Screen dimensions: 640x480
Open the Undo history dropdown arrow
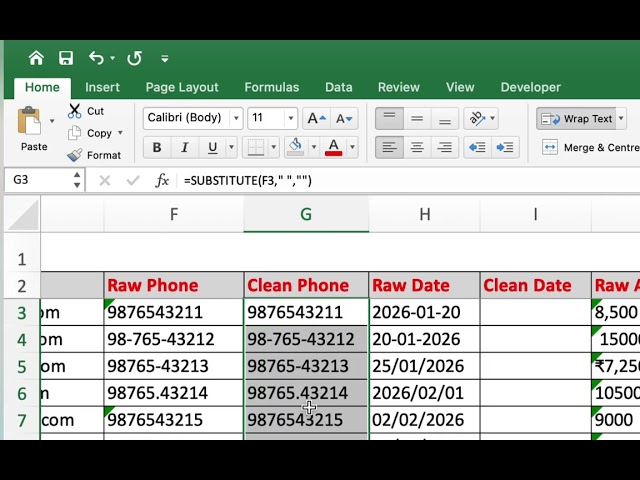[112, 58]
